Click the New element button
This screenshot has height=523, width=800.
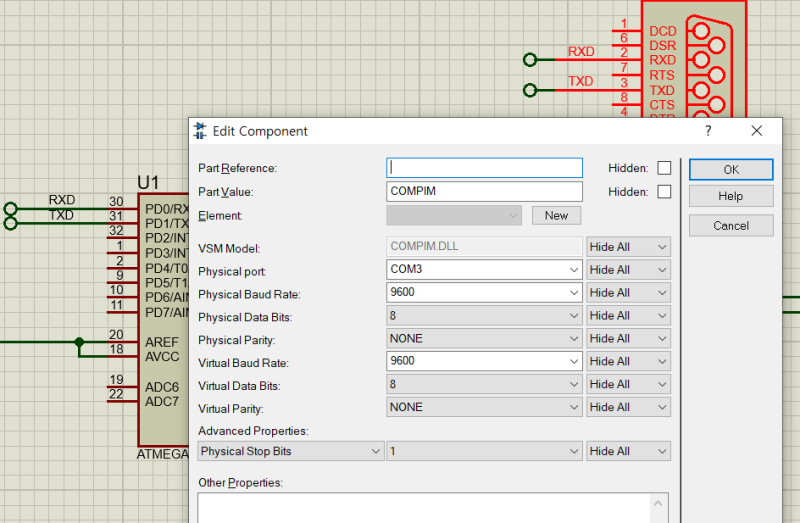(556, 215)
